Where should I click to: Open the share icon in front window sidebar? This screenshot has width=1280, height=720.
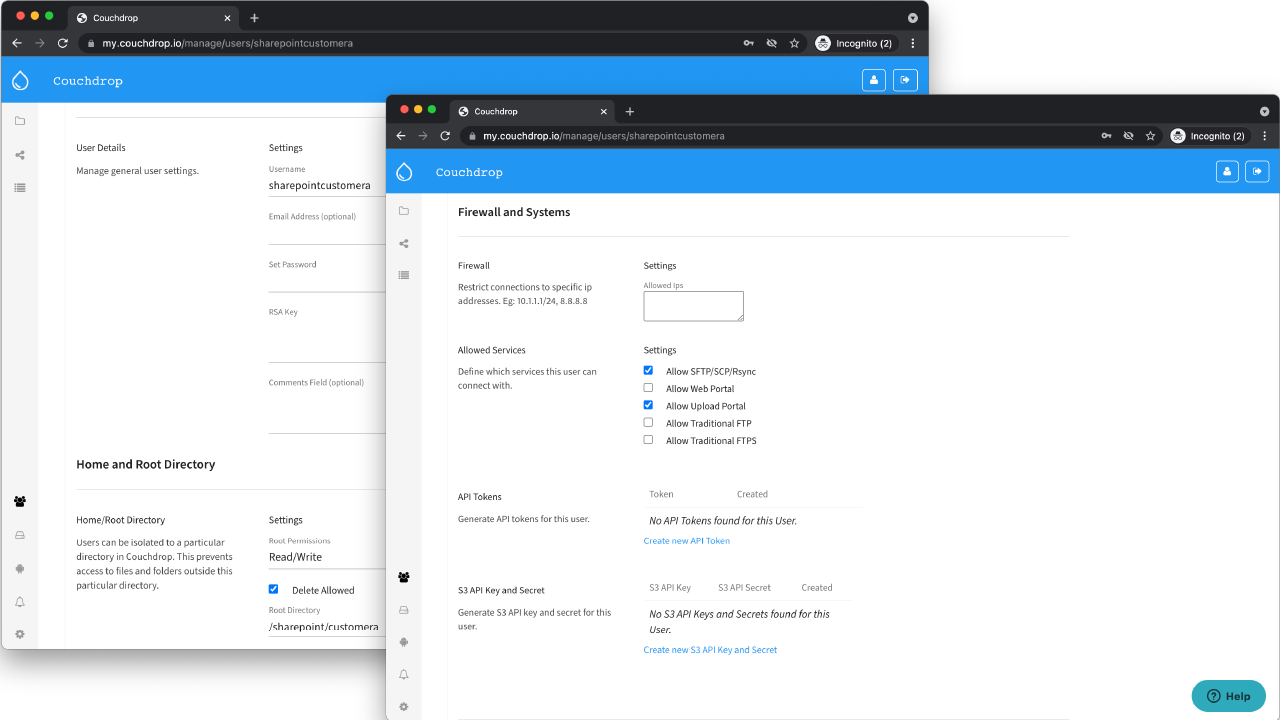pyautogui.click(x=404, y=243)
